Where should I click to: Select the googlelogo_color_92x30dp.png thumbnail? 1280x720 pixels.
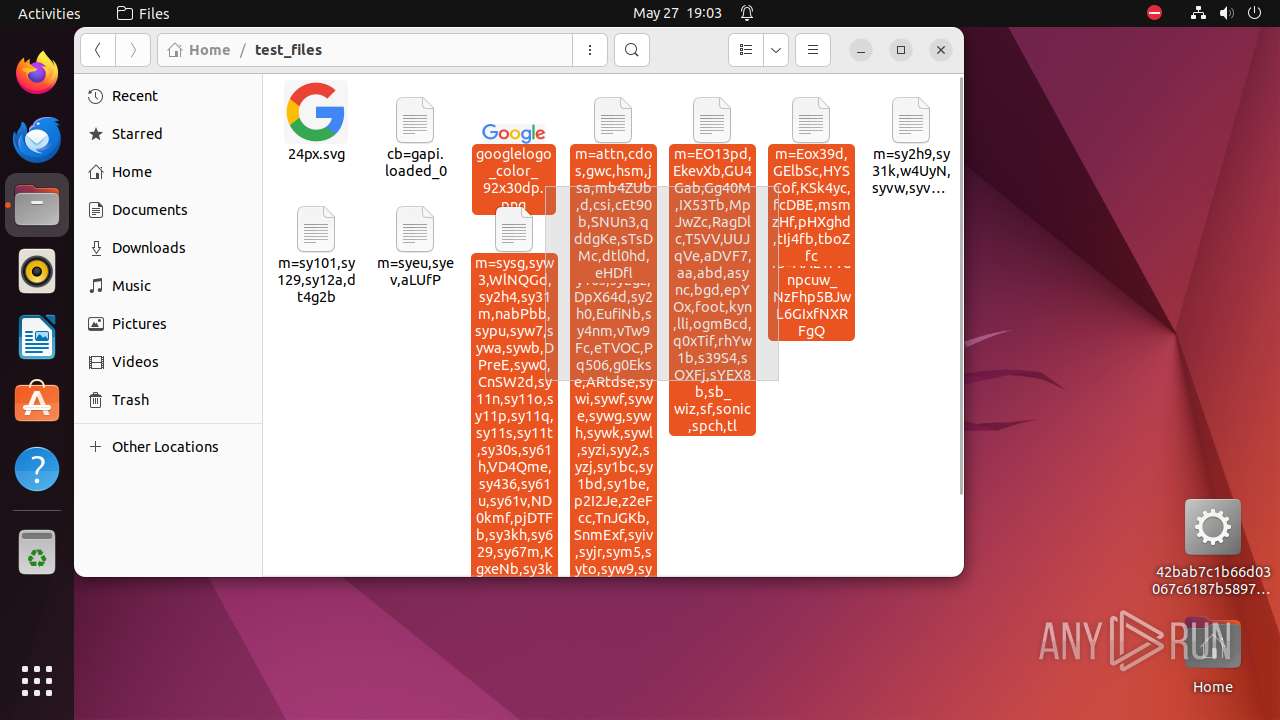click(514, 133)
